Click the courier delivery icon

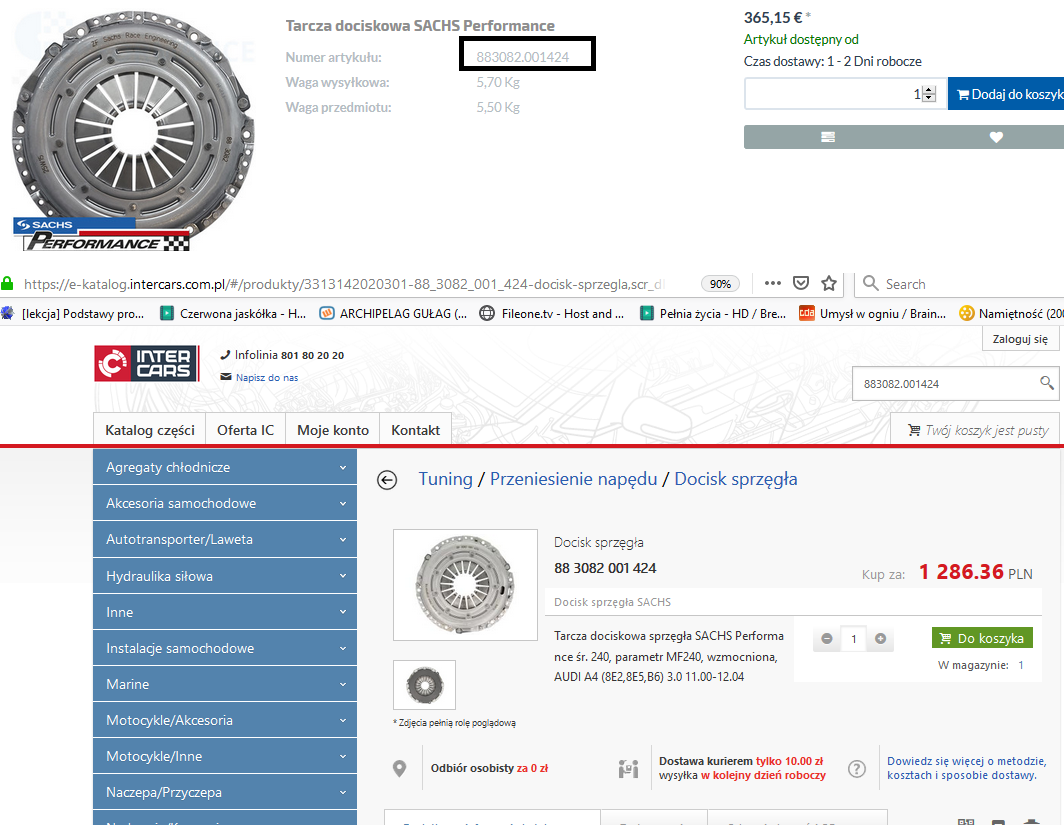pyautogui.click(x=628, y=769)
